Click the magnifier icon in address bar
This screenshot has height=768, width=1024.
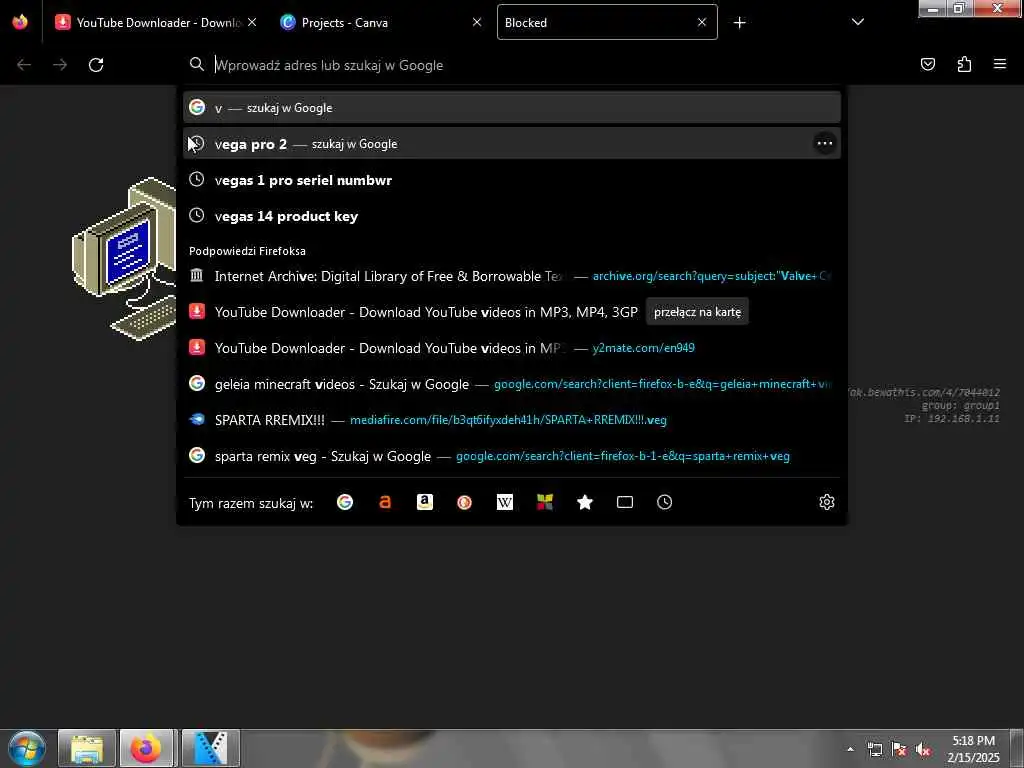point(197,64)
